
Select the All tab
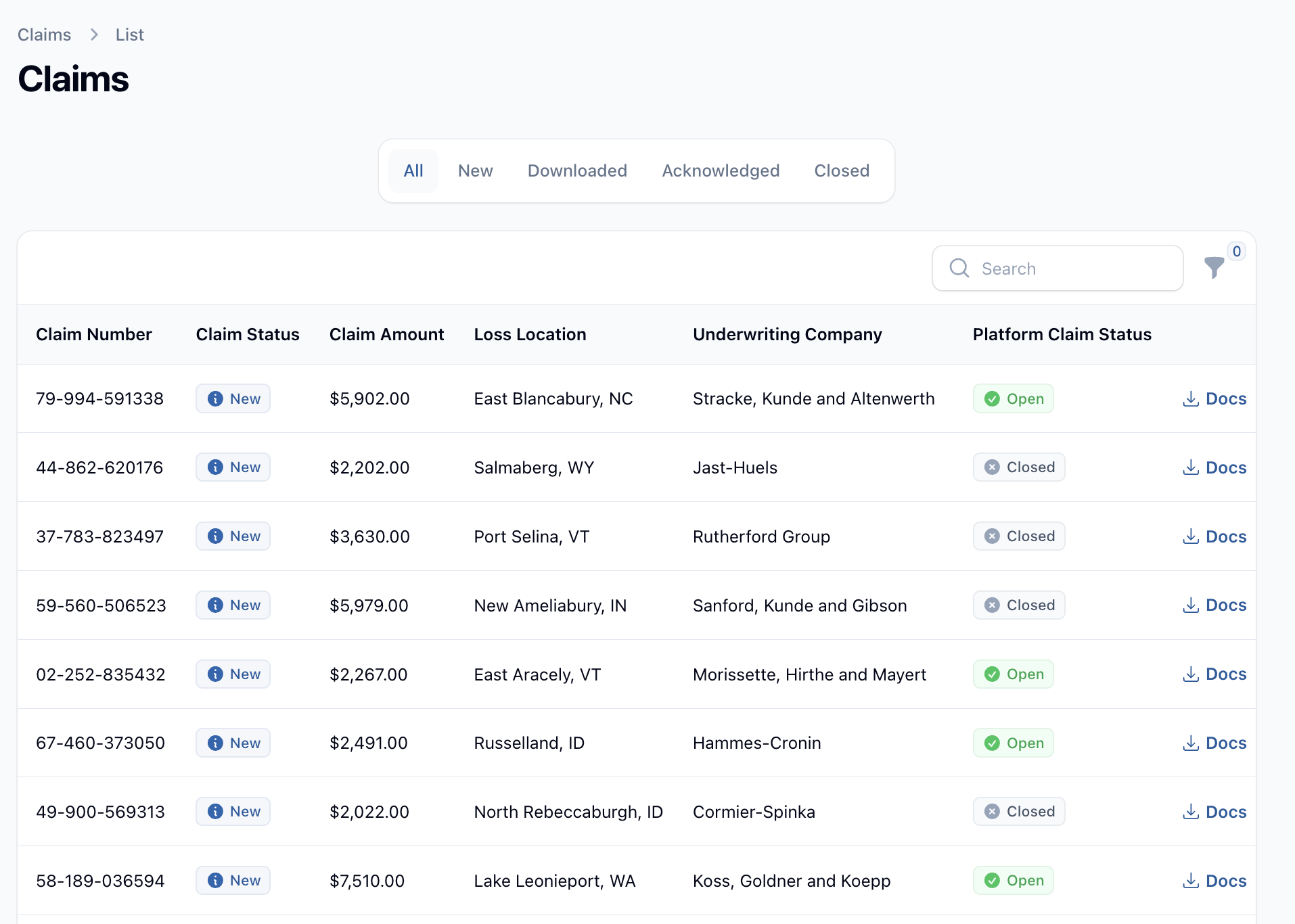coord(413,171)
